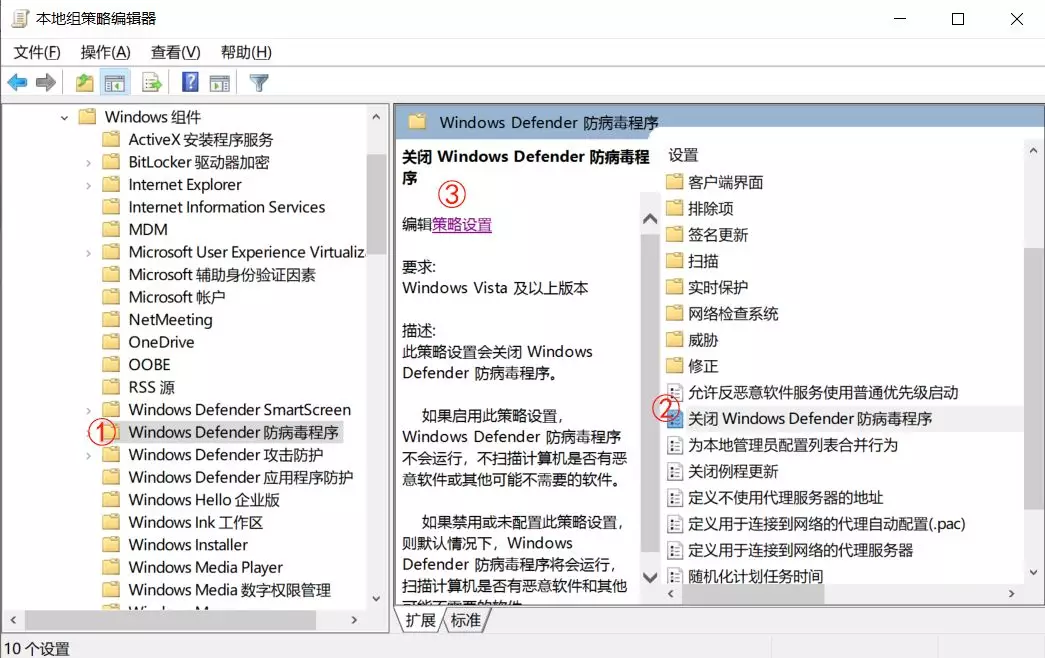Click the Filter funnel toolbar icon
This screenshot has width=1045, height=658.
259,83
